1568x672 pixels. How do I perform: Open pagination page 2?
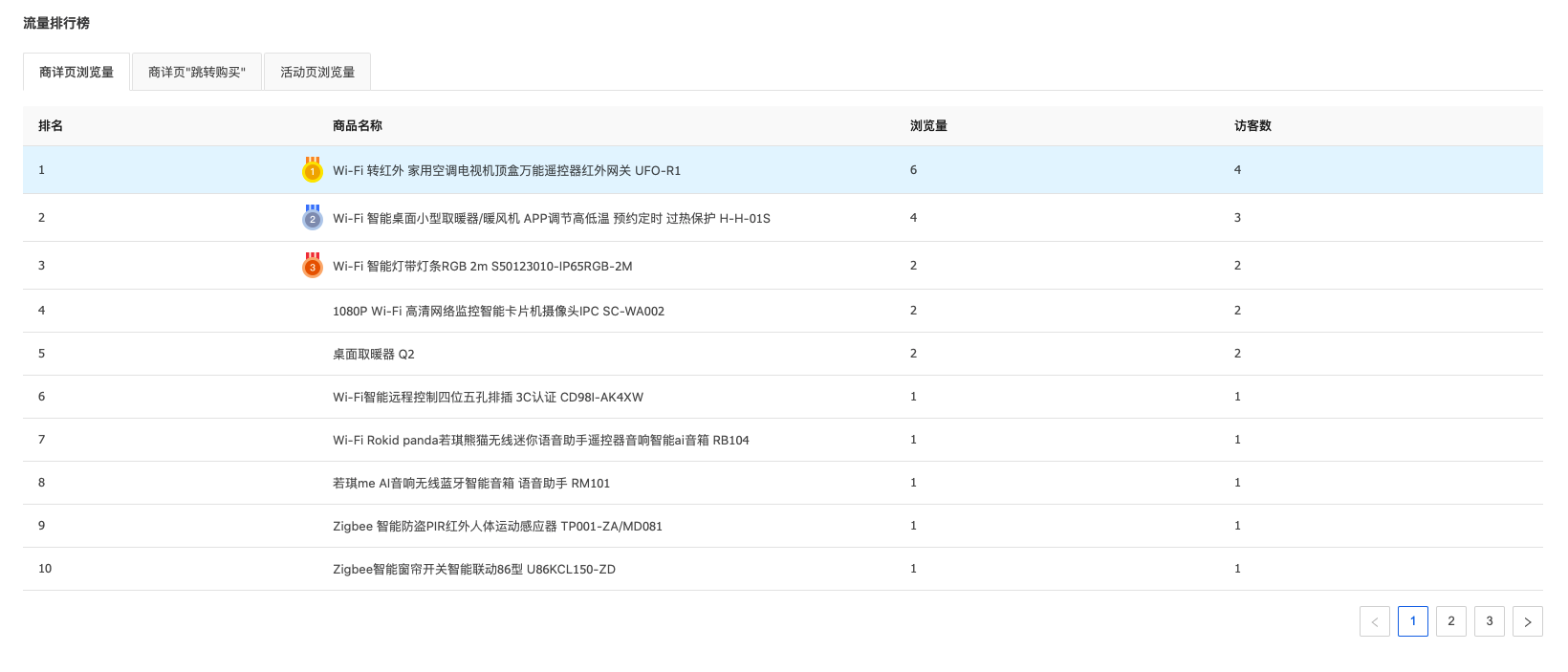[1451, 621]
